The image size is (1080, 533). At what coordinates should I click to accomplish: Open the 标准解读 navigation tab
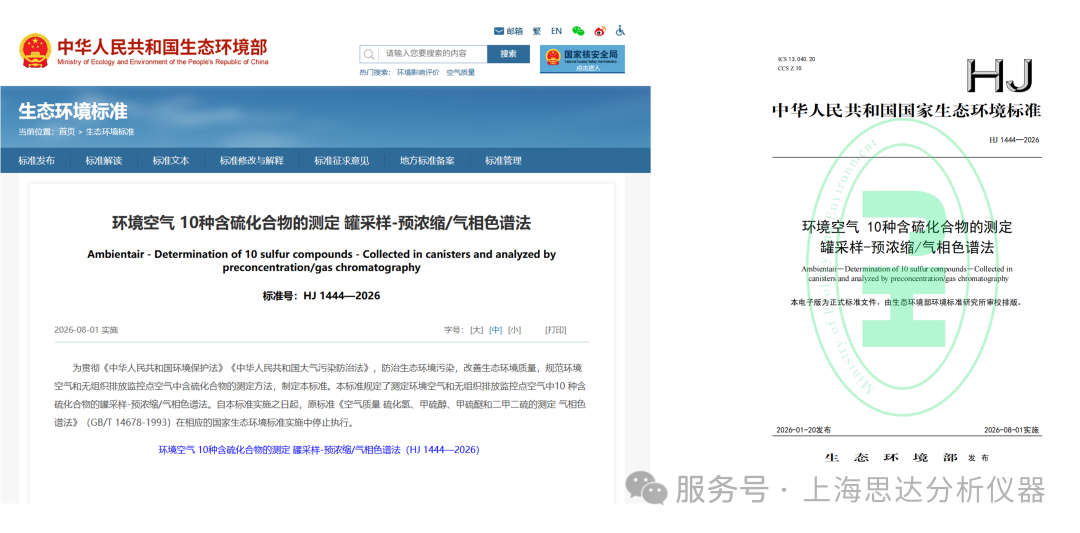coord(104,161)
